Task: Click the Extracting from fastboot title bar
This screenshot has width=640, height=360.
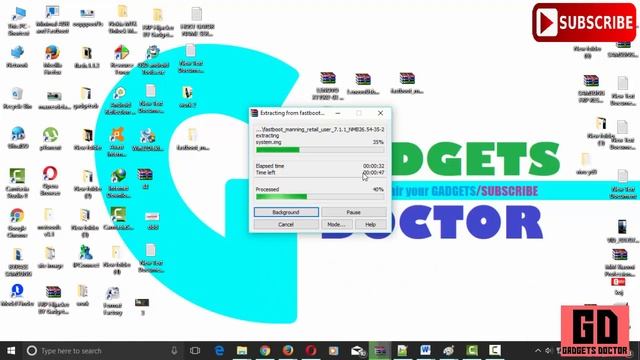Action: pyautogui.click(x=292, y=113)
